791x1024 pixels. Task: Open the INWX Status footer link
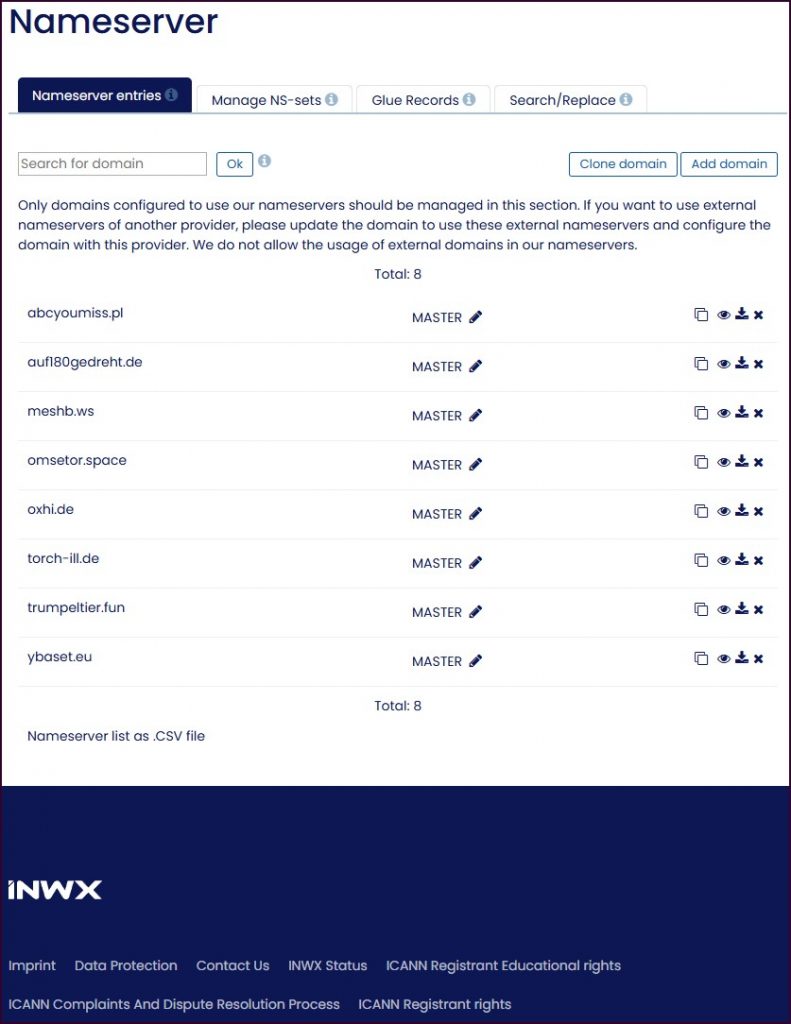327,966
